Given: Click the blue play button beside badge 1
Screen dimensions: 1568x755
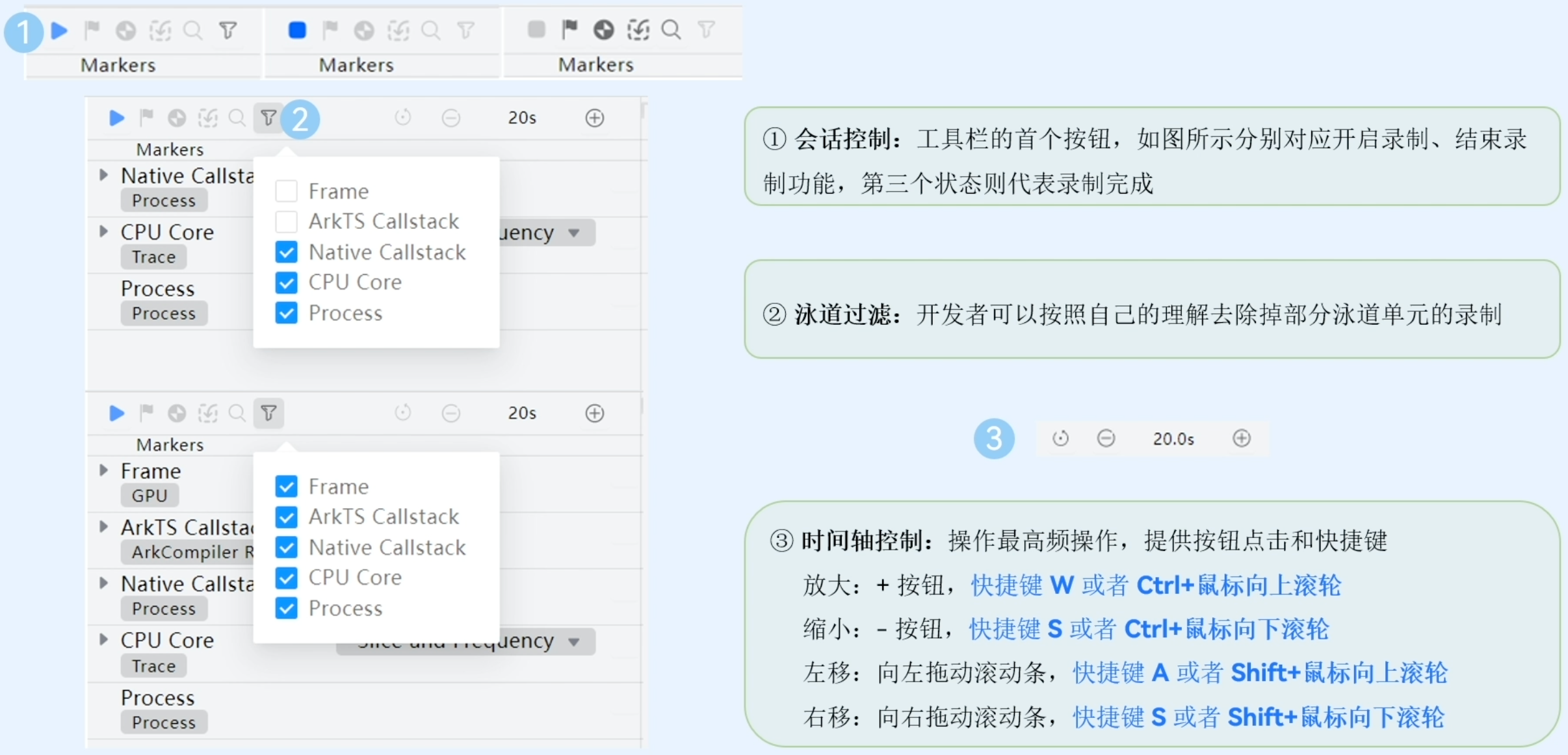Looking at the screenshot, I should coord(59,31).
